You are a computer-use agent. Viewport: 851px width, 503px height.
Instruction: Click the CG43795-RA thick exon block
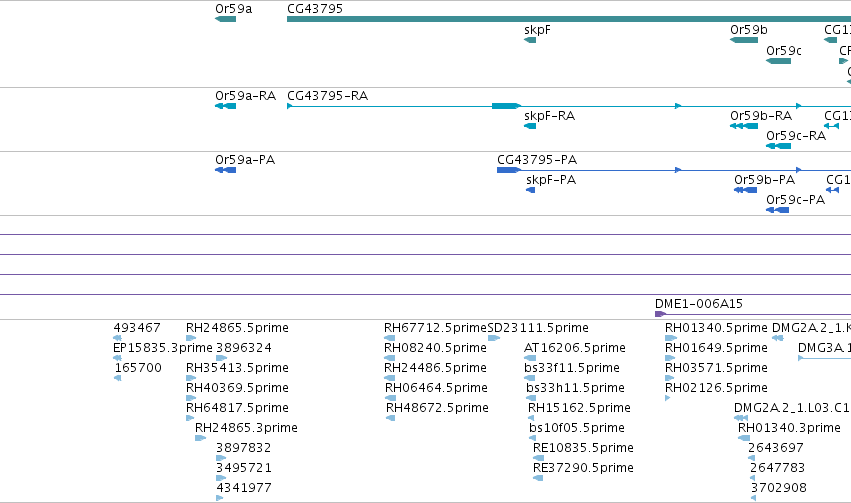(x=506, y=106)
